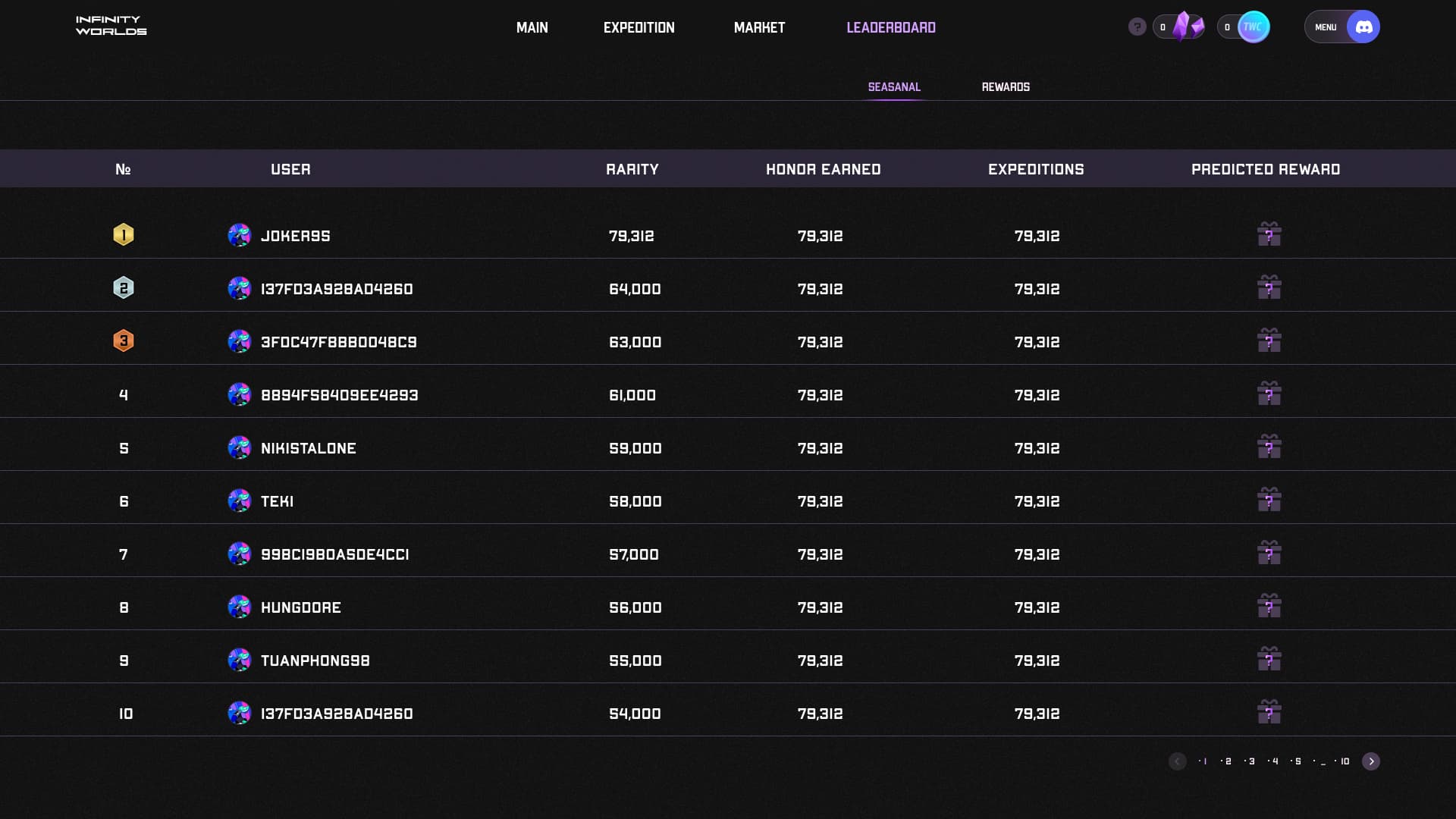Click the Discord icon button
The height and width of the screenshot is (819, 1456).
[1363, 27]
